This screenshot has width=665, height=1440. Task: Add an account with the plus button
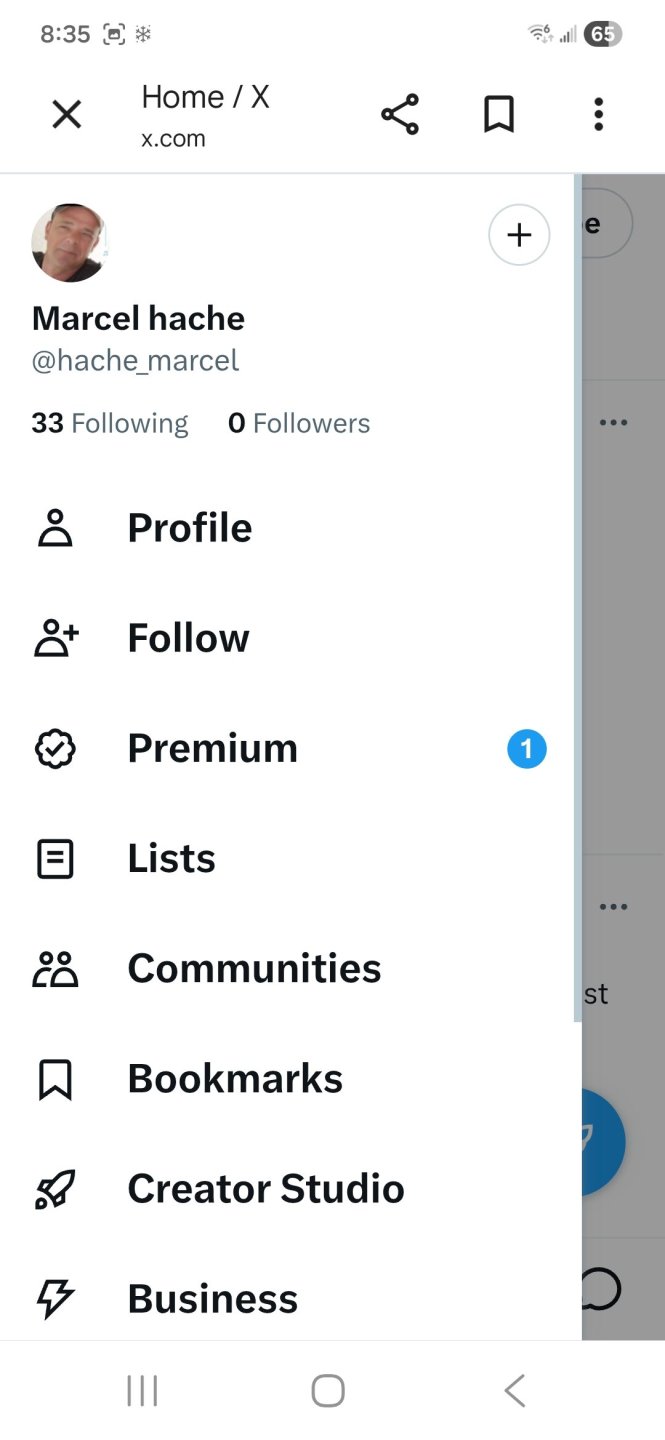click(x=518, y=235)
